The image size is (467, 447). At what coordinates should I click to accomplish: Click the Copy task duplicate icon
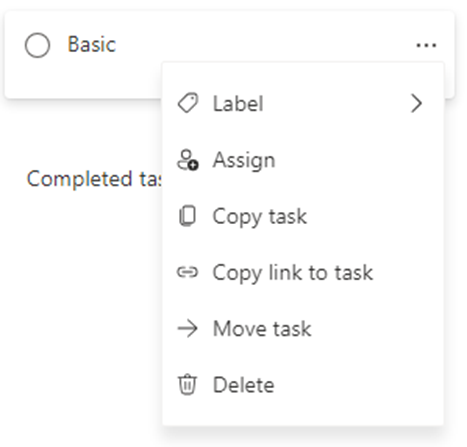[x=188, y=216]
